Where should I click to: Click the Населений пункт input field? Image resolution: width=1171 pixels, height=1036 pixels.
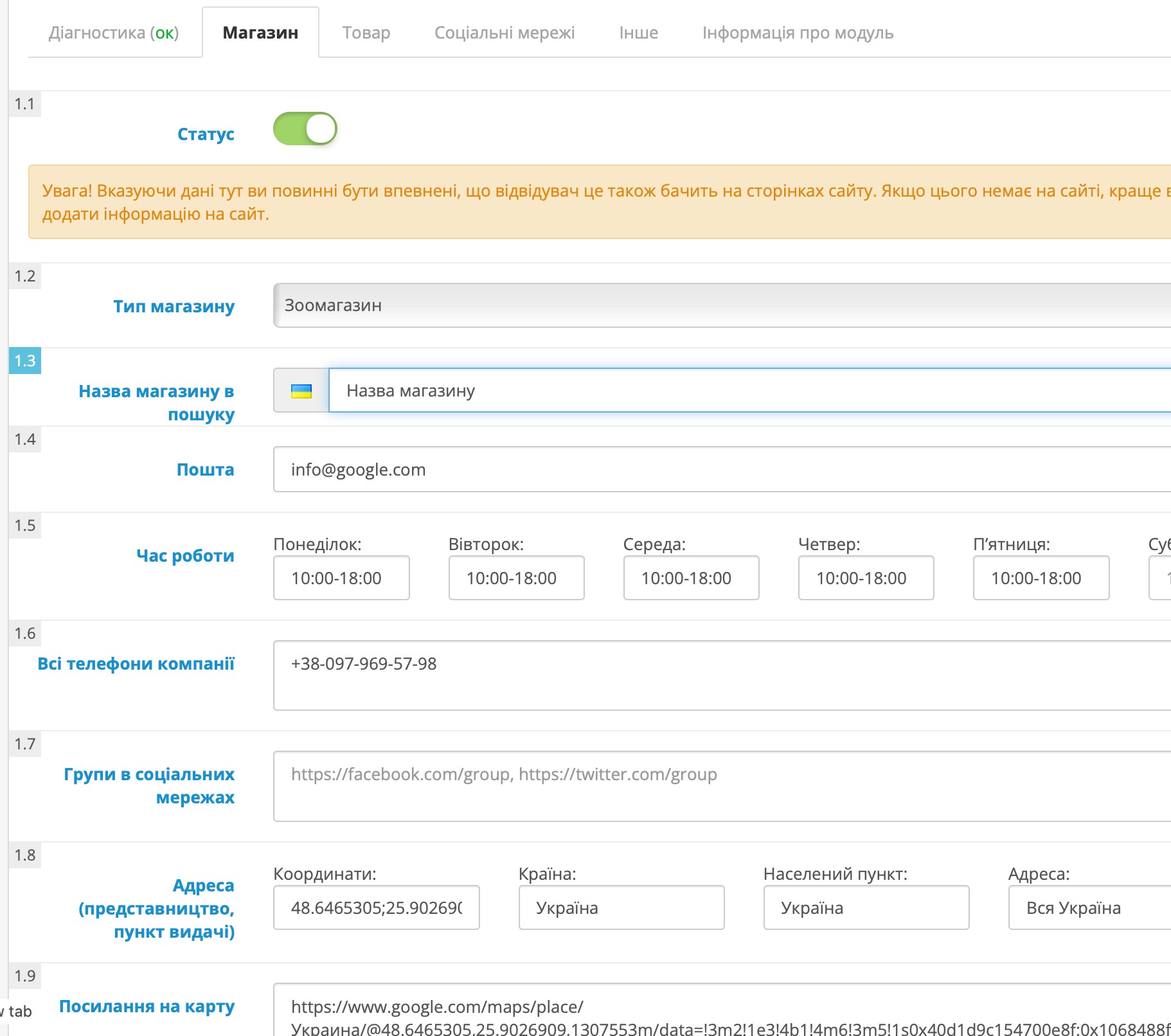click(866, 907)
